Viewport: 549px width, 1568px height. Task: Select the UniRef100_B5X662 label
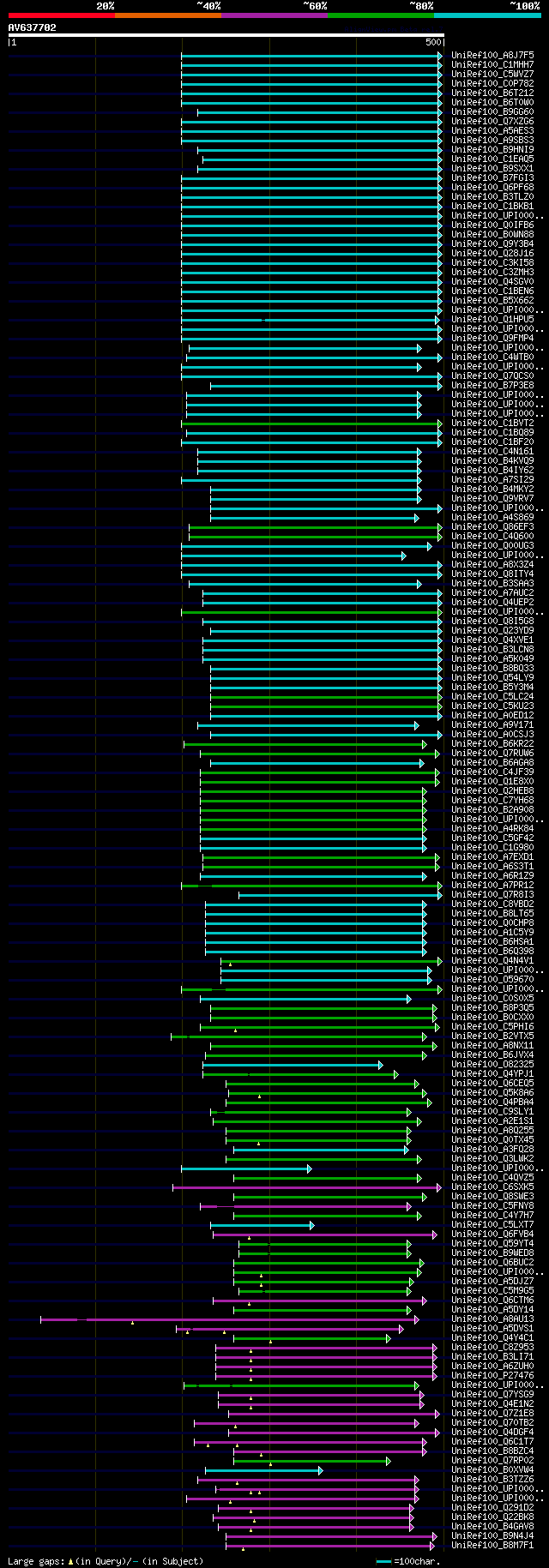tap(492, 300)
